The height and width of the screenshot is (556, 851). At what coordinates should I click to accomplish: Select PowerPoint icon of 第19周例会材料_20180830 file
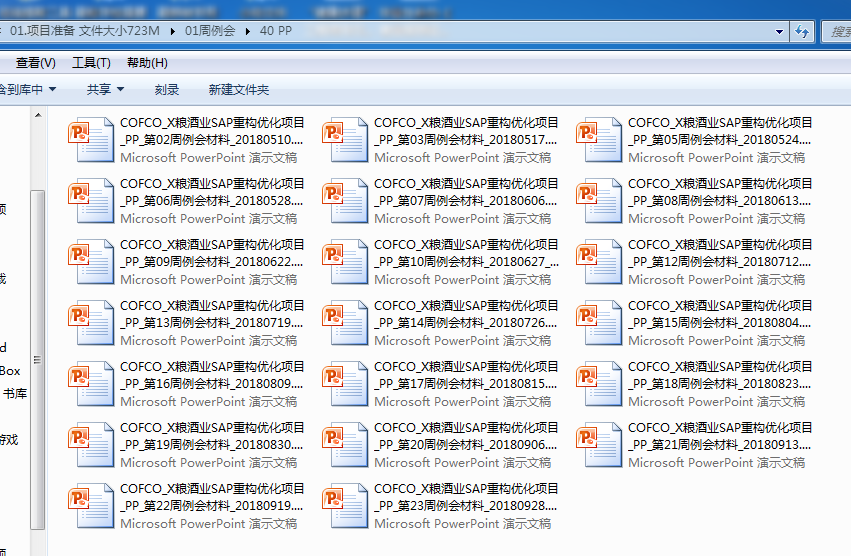(91, 445)
